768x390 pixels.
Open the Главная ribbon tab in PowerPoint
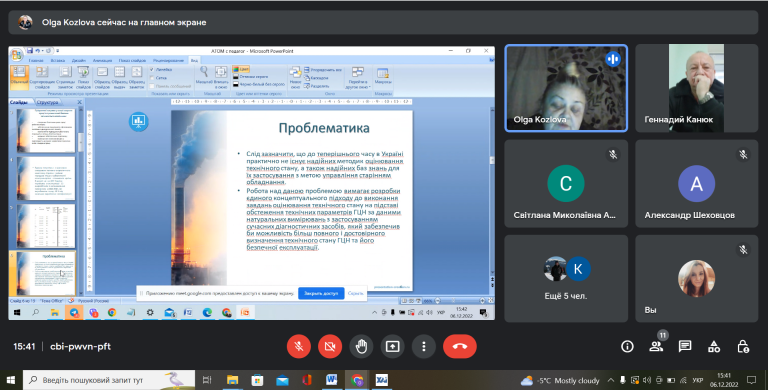tap(36, 60)
